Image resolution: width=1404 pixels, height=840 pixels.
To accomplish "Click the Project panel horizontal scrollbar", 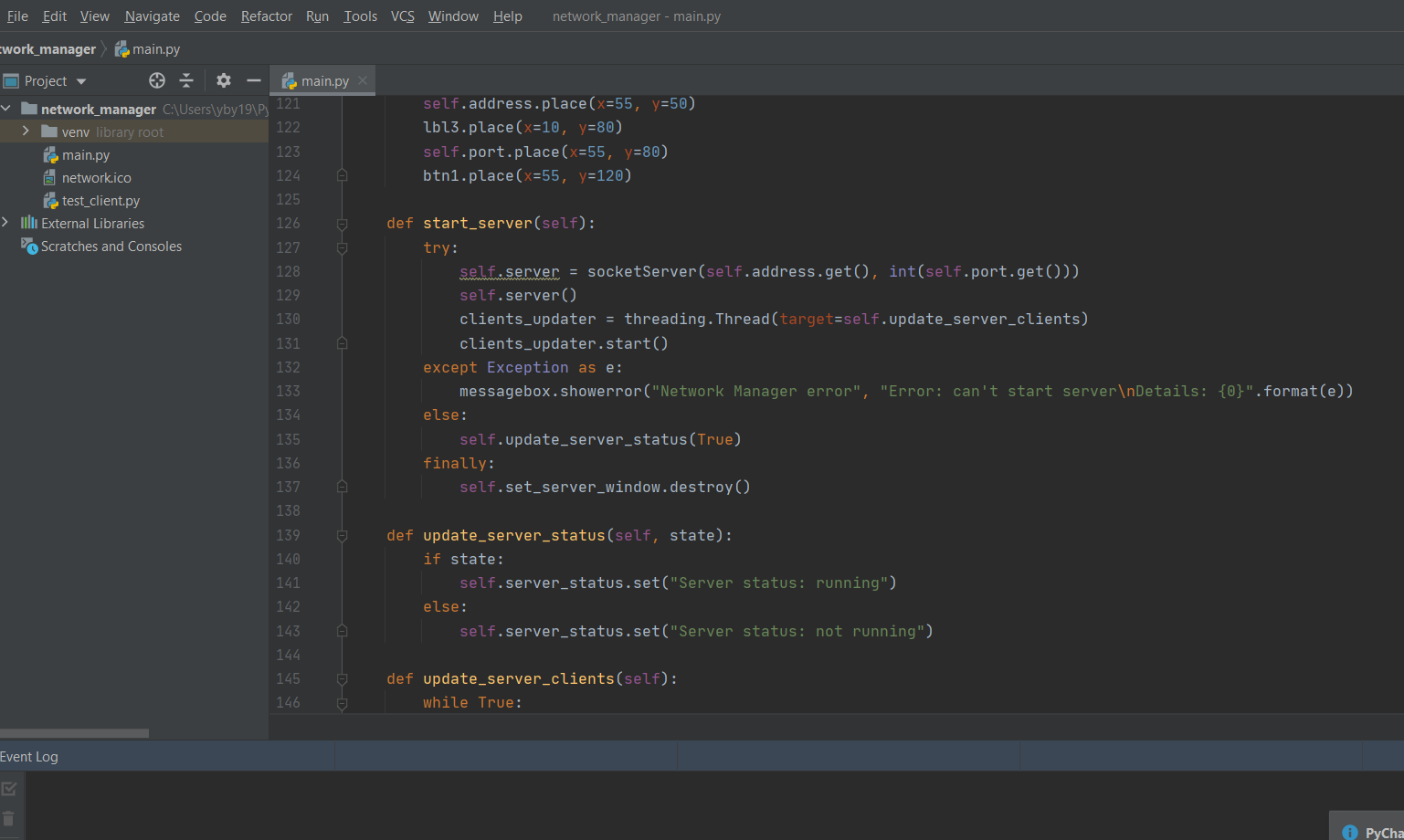I will coord(74,733).
